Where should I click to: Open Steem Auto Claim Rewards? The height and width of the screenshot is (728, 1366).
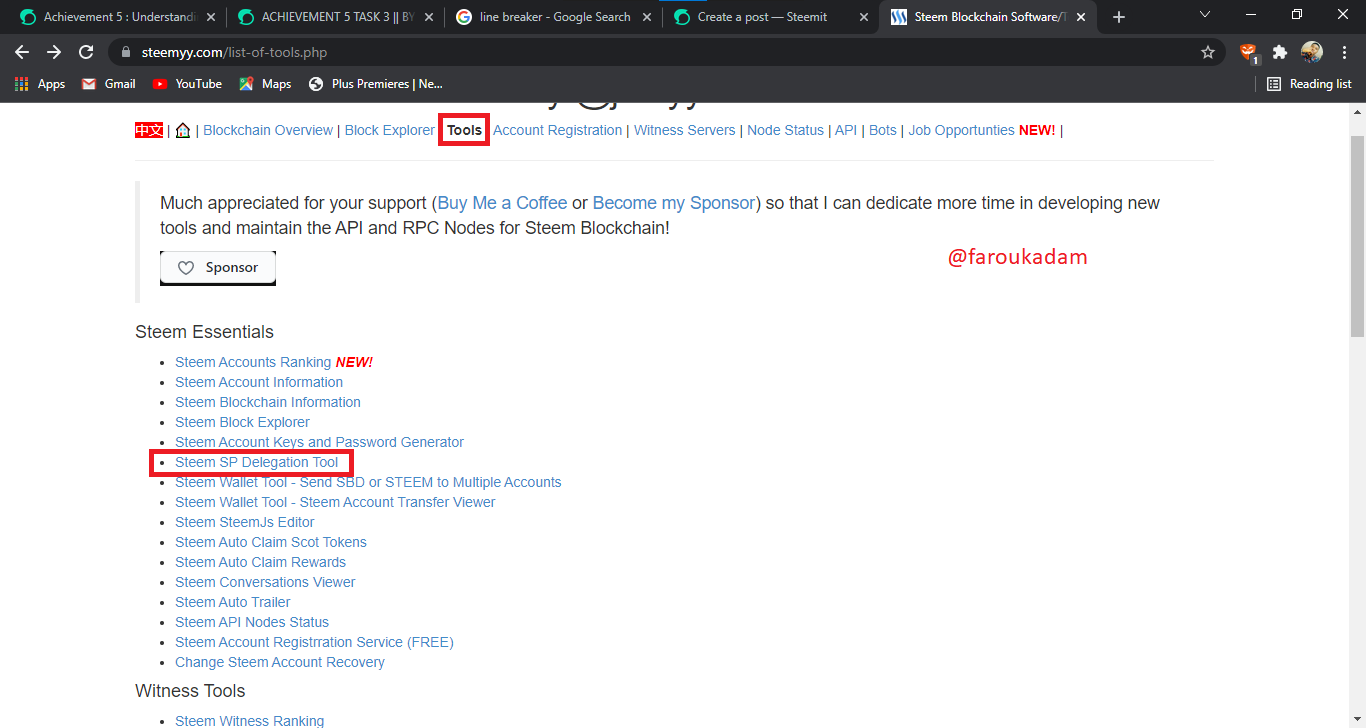tap(260, 562)
